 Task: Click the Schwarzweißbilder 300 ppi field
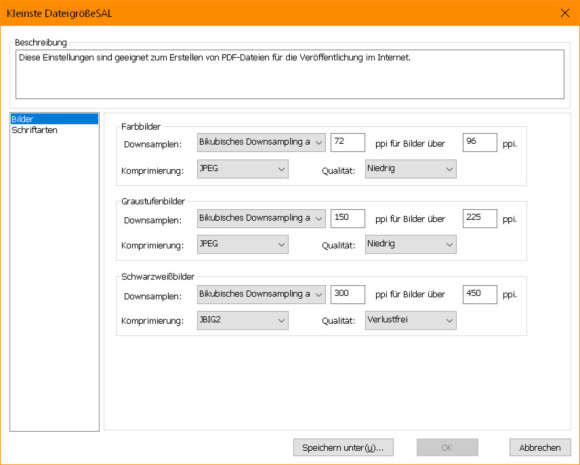348,294
